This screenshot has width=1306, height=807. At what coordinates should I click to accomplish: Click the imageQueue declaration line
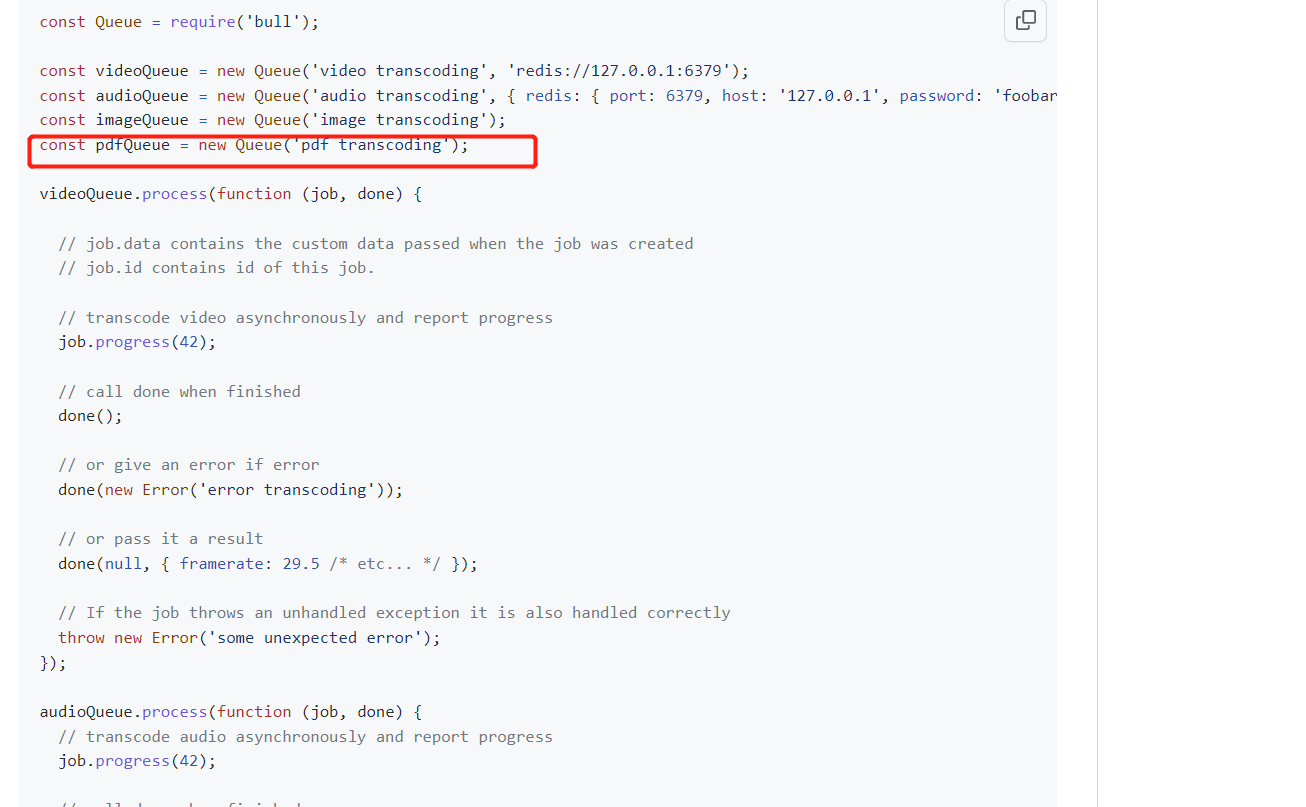pos(270,119)
